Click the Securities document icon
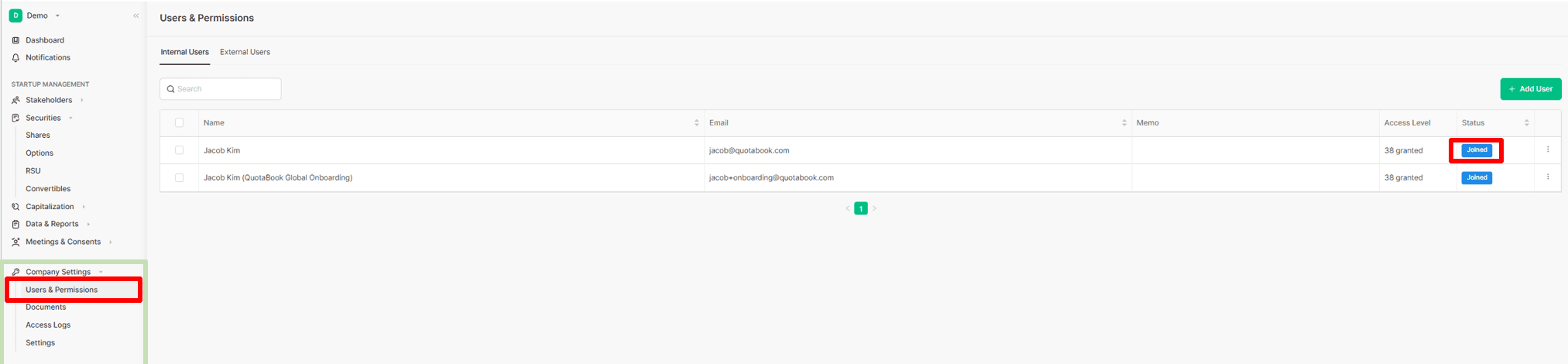Screen dimensions: 1568x364 (15, 118)
